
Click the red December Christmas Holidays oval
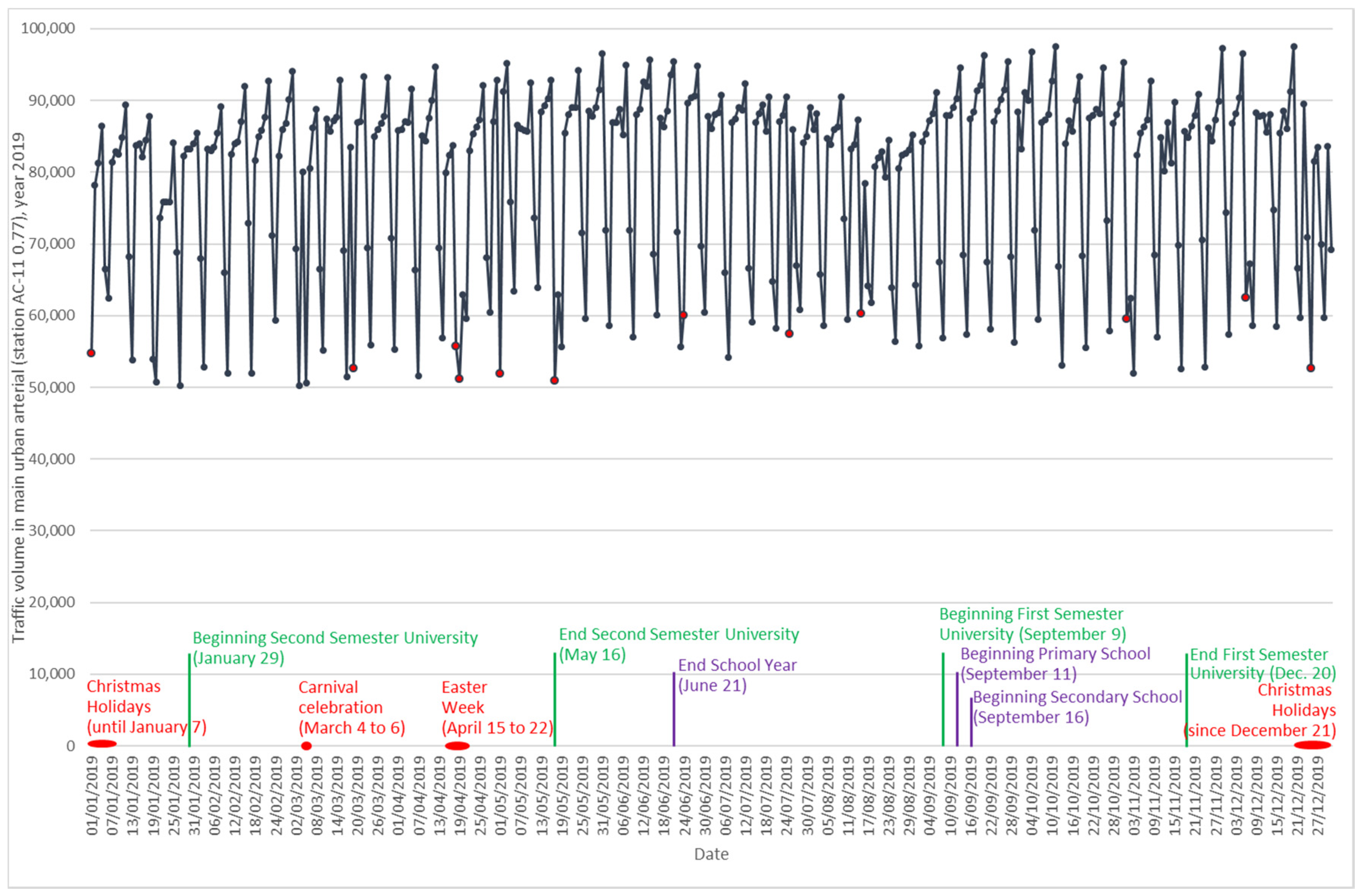1312,745
